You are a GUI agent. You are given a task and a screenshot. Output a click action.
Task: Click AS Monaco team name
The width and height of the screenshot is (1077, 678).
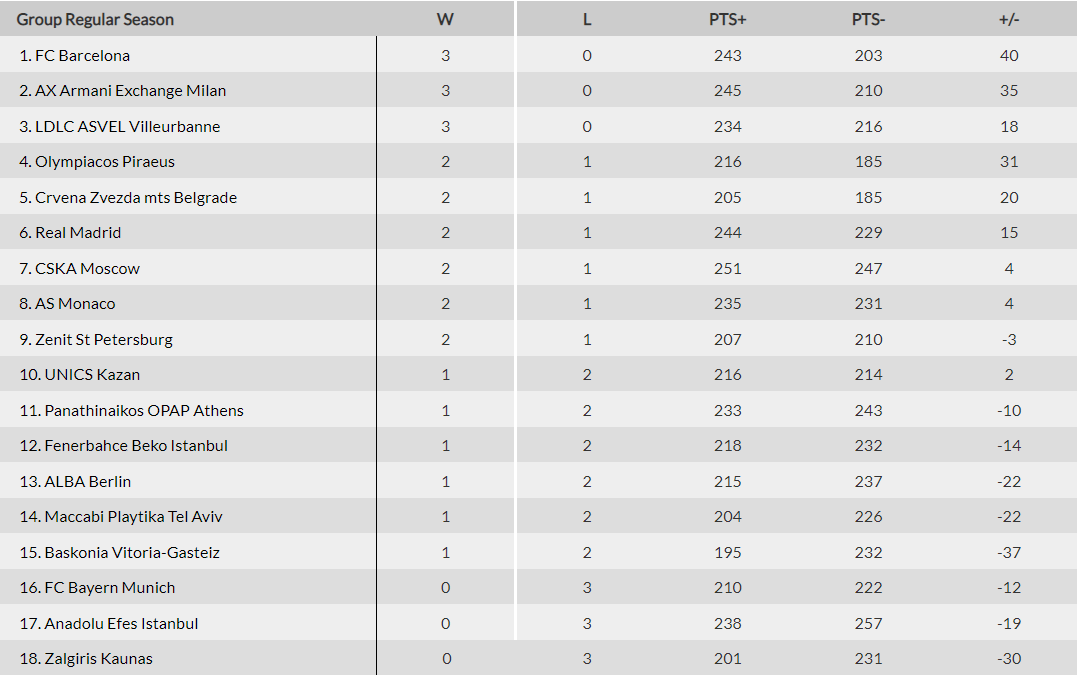point(75,304)
